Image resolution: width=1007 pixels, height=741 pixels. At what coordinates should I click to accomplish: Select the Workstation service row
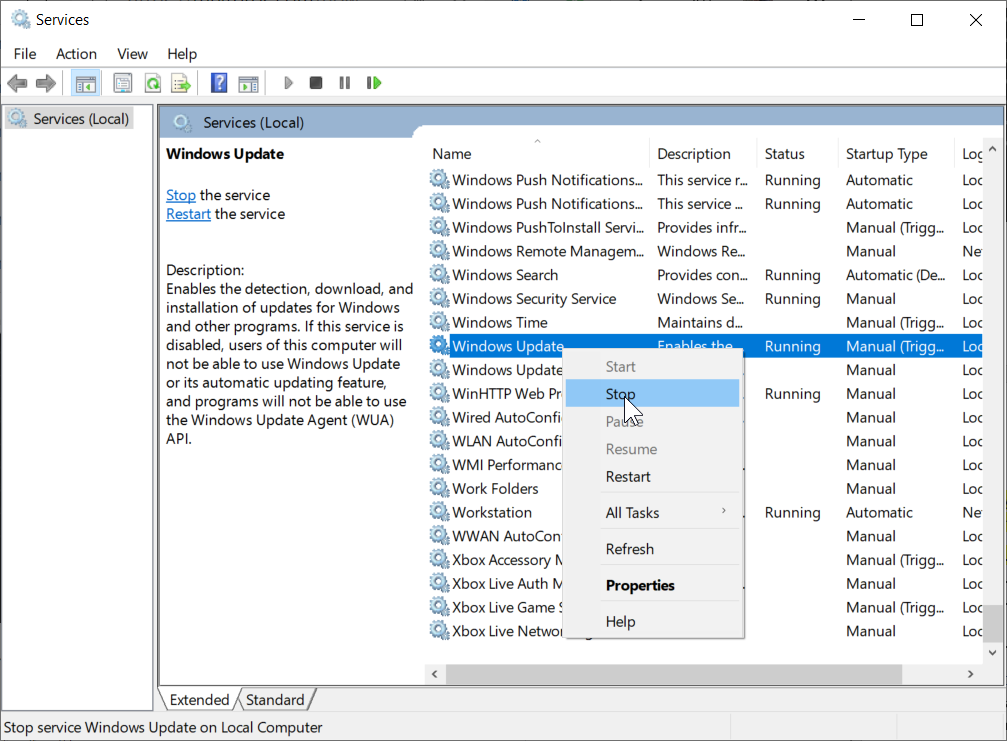pyautogui.click(x=705, y=512)
